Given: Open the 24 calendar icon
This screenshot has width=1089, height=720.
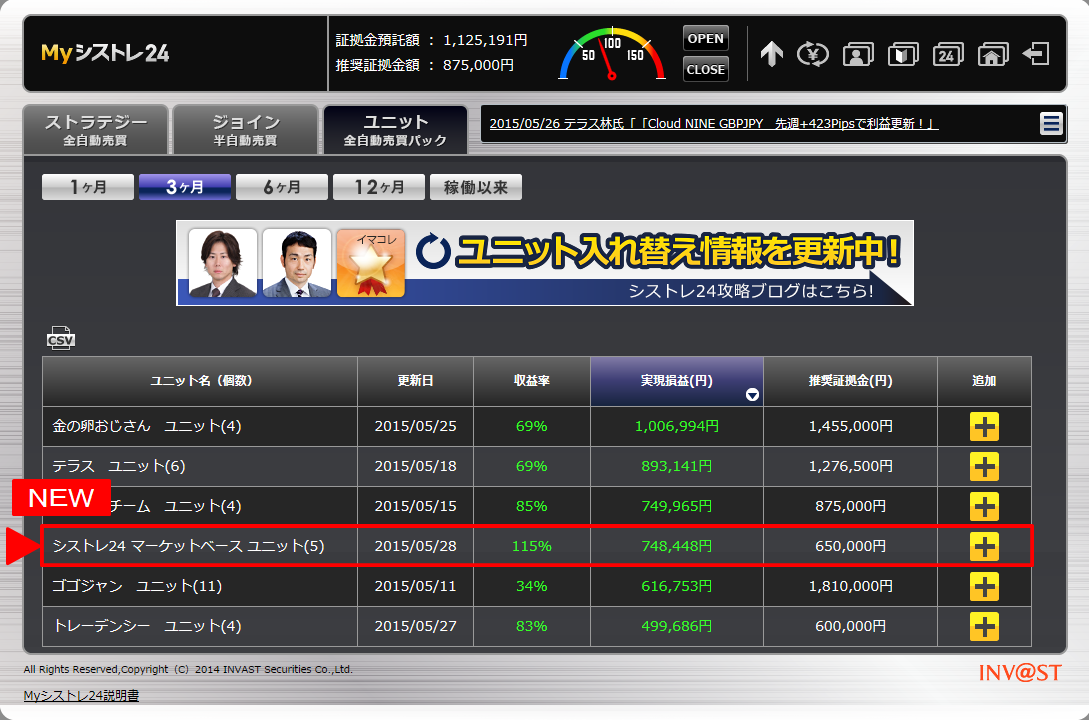Looking at the screenshot, I should [948, 54].
